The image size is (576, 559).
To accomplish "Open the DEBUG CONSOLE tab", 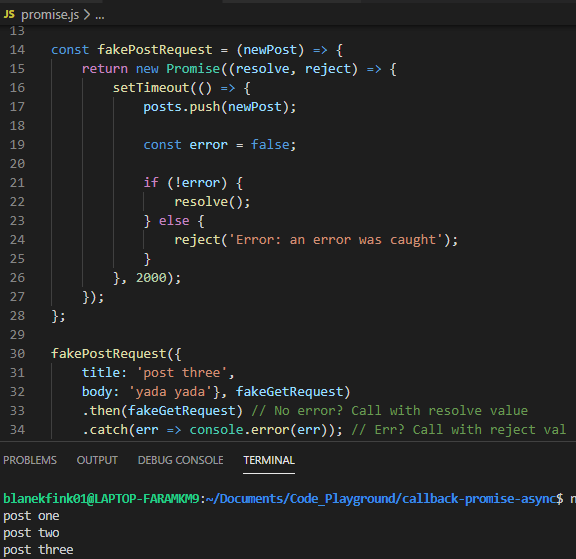I will [180, 460].
